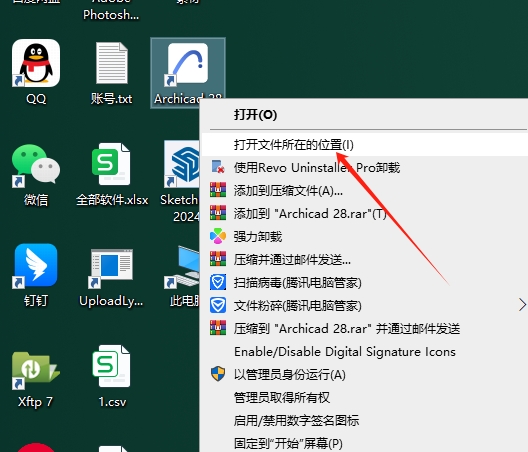
Task: Select the QQ desktop icon
Action: [36, 63]
